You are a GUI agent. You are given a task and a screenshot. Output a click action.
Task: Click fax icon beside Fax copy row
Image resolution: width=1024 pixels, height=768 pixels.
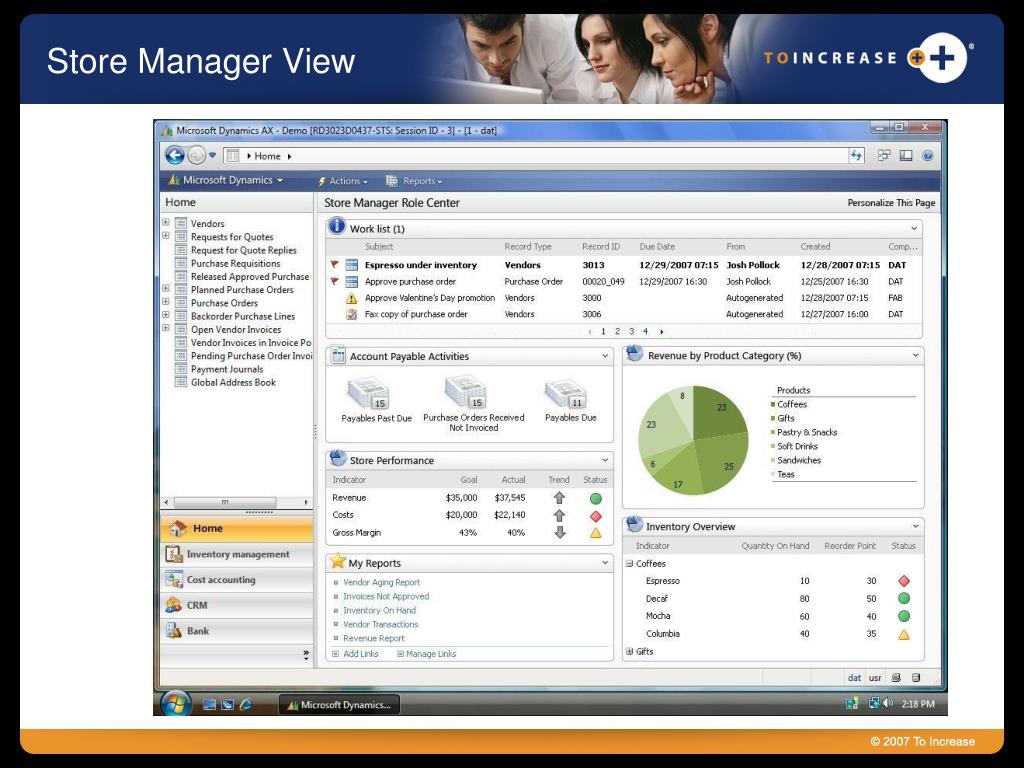point(351,314)
